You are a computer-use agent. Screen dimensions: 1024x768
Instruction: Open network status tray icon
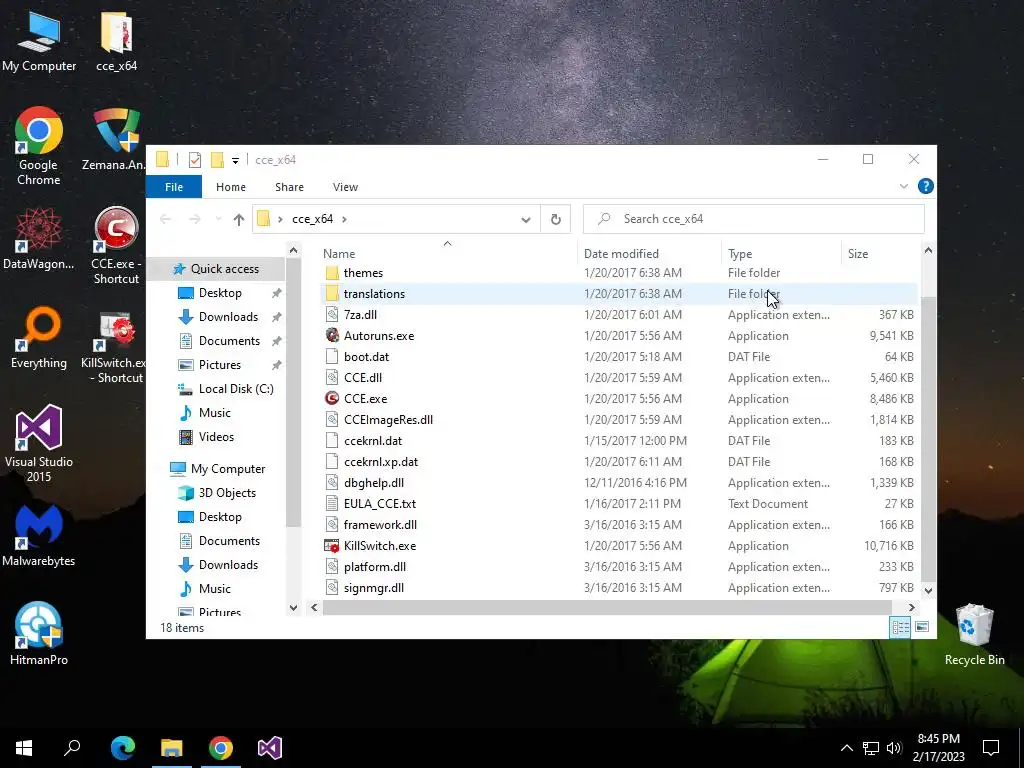[x=871, y=748]
